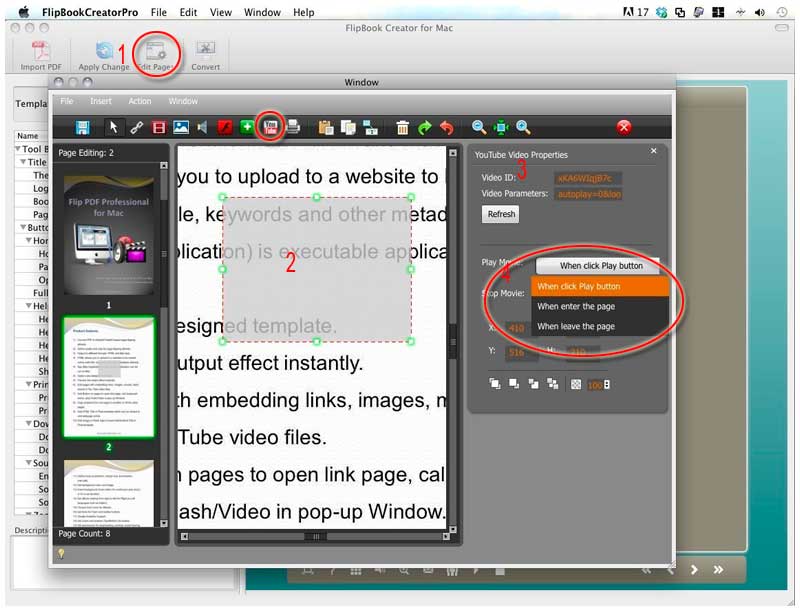
Task: Select the add YouTube video tool
Action: pos(270,127)
